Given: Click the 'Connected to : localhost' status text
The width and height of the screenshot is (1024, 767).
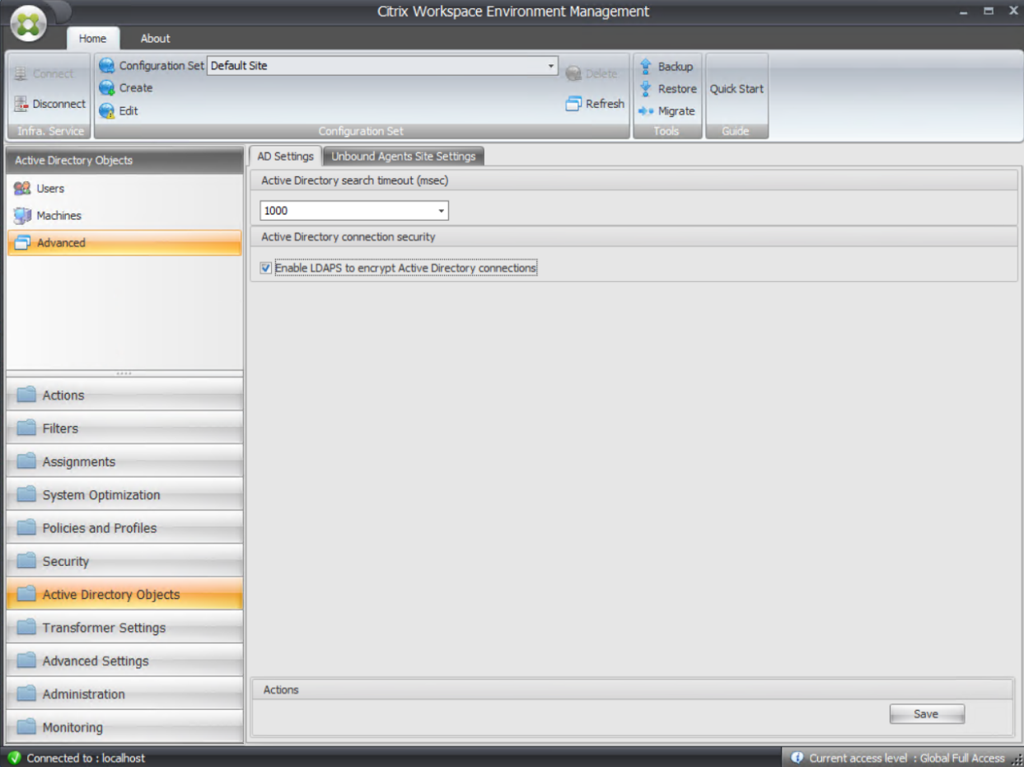Looking at the screenshot, I should coord(86,758).
